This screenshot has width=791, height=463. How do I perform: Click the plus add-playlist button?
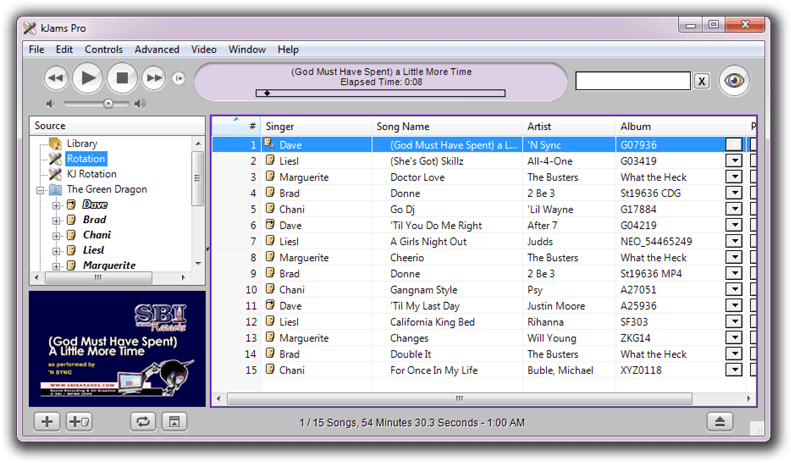coord(46,421)
